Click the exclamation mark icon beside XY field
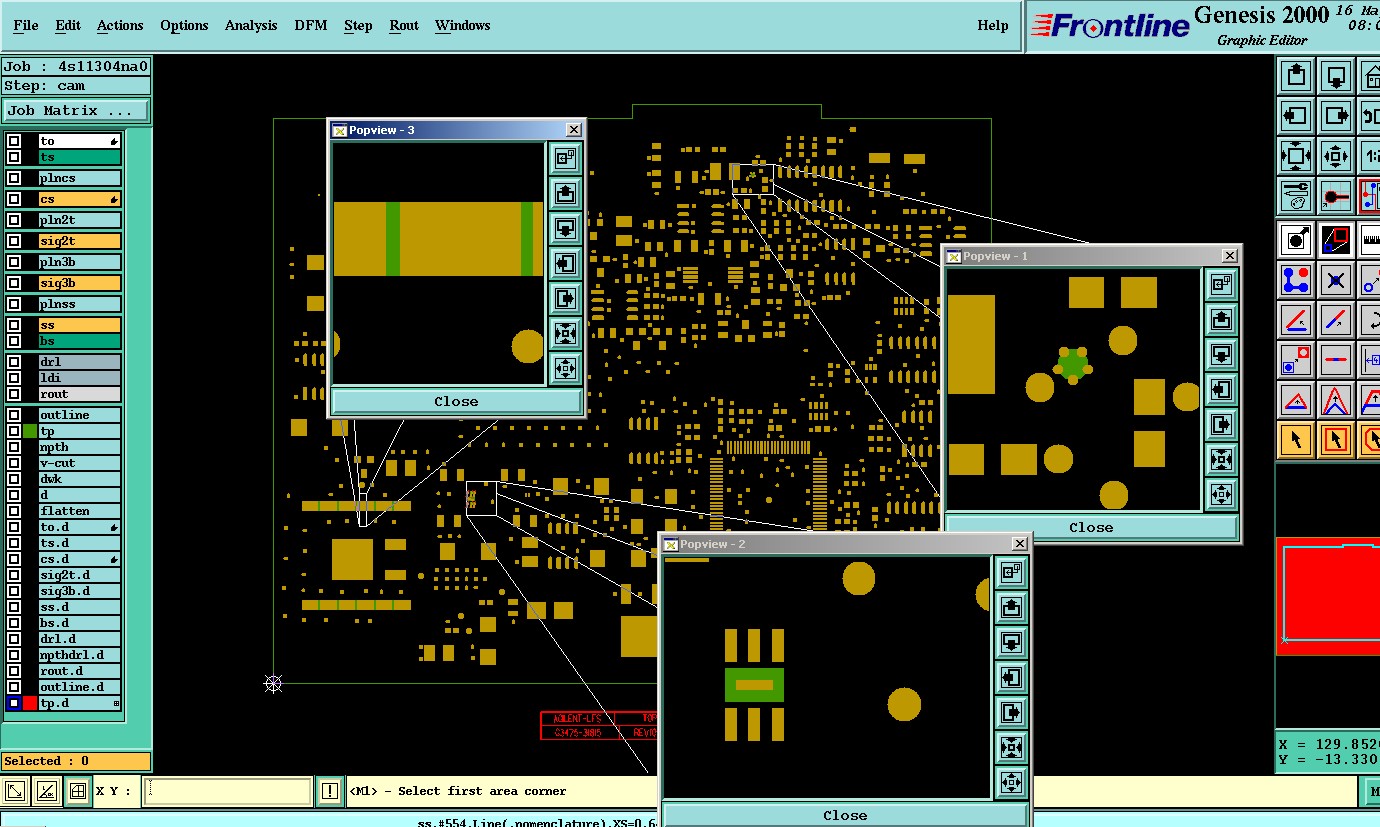This screenshot has width=1380, height=827. (330, 791)
